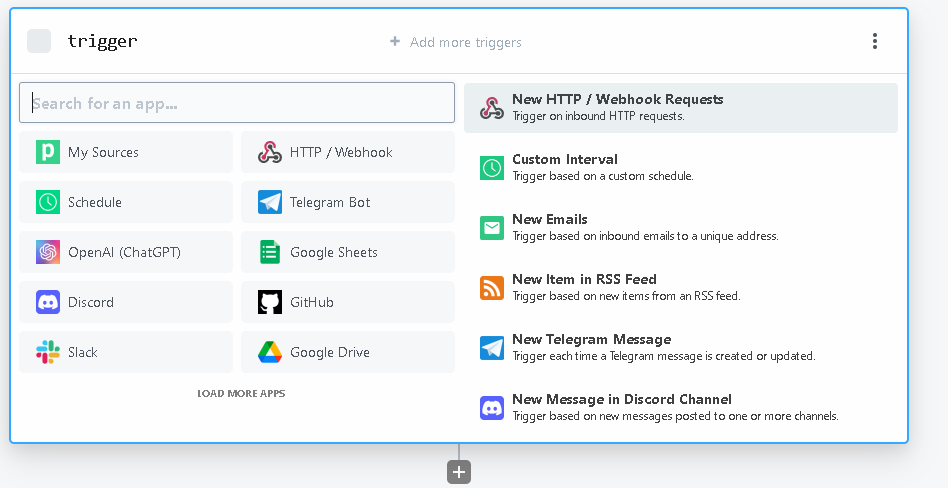Click 'Trigger based on a custom schedule.' text
Viewport: 948px width, 488px height.
pos(603,176)
